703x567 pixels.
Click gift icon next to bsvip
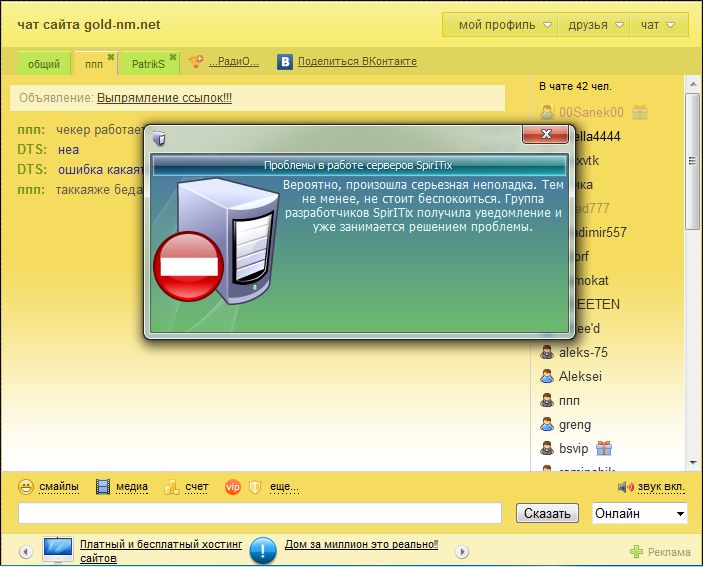[604, 448]
